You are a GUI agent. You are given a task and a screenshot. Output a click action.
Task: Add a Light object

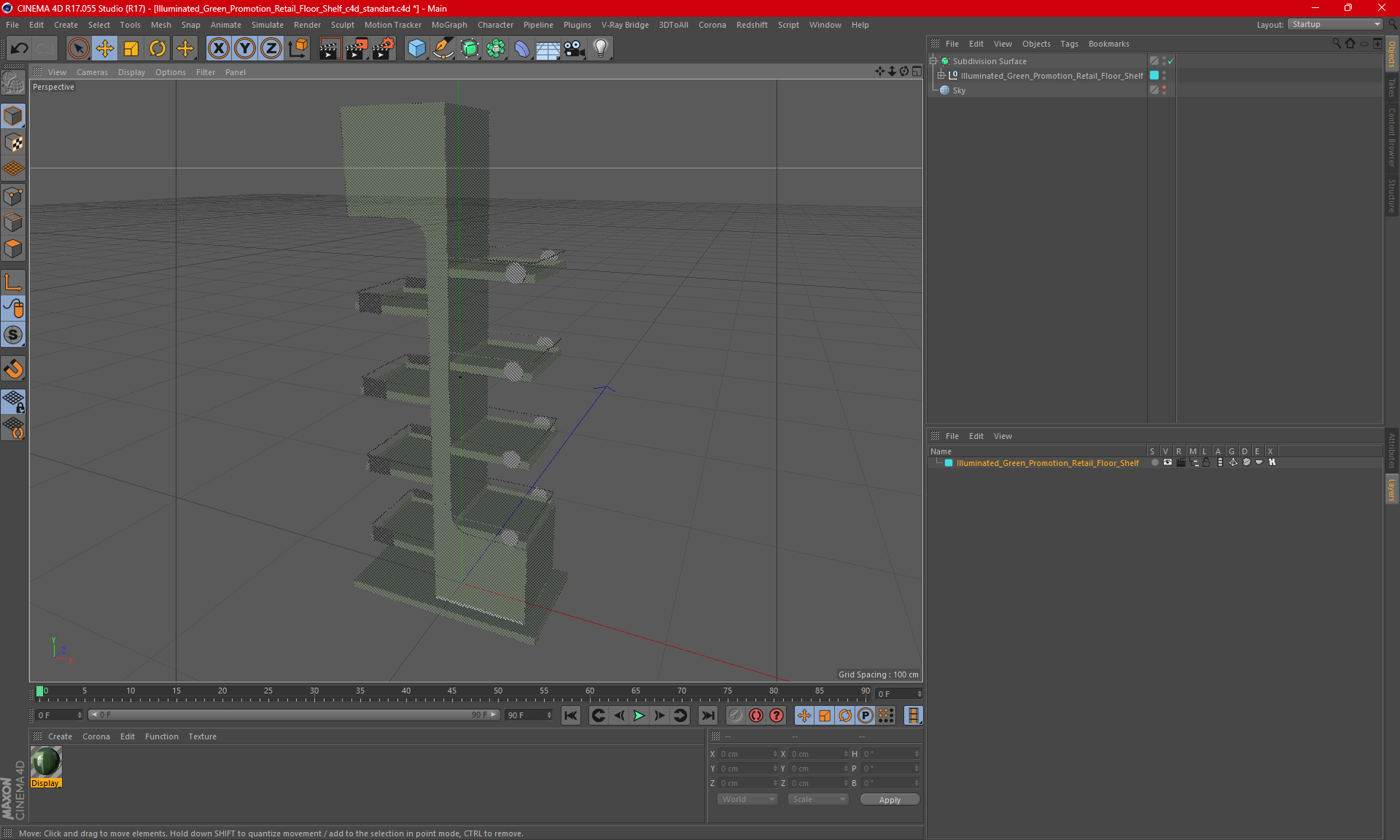pos(601,48)
